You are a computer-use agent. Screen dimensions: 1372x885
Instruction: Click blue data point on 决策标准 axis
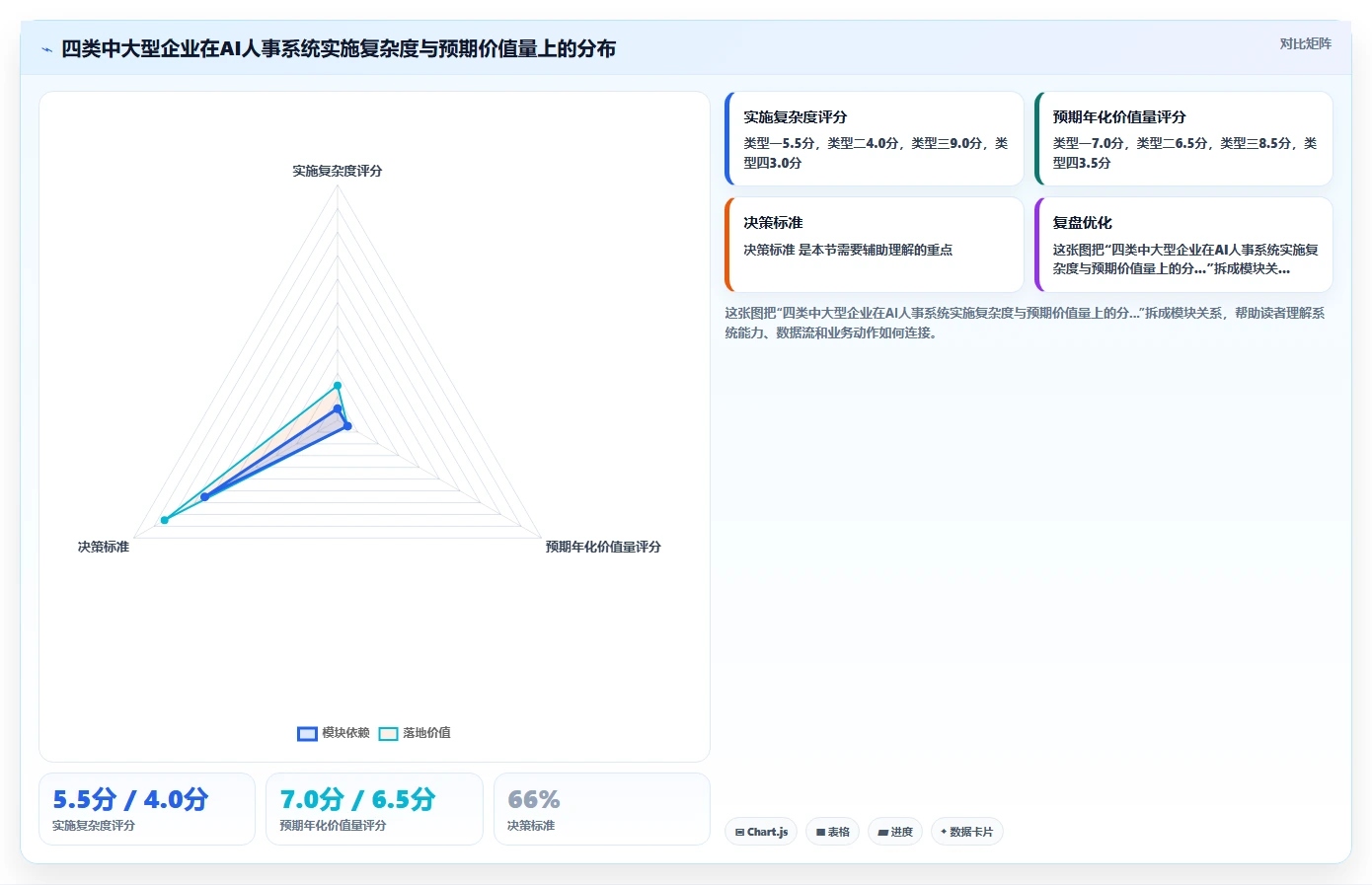pos(204,497)
